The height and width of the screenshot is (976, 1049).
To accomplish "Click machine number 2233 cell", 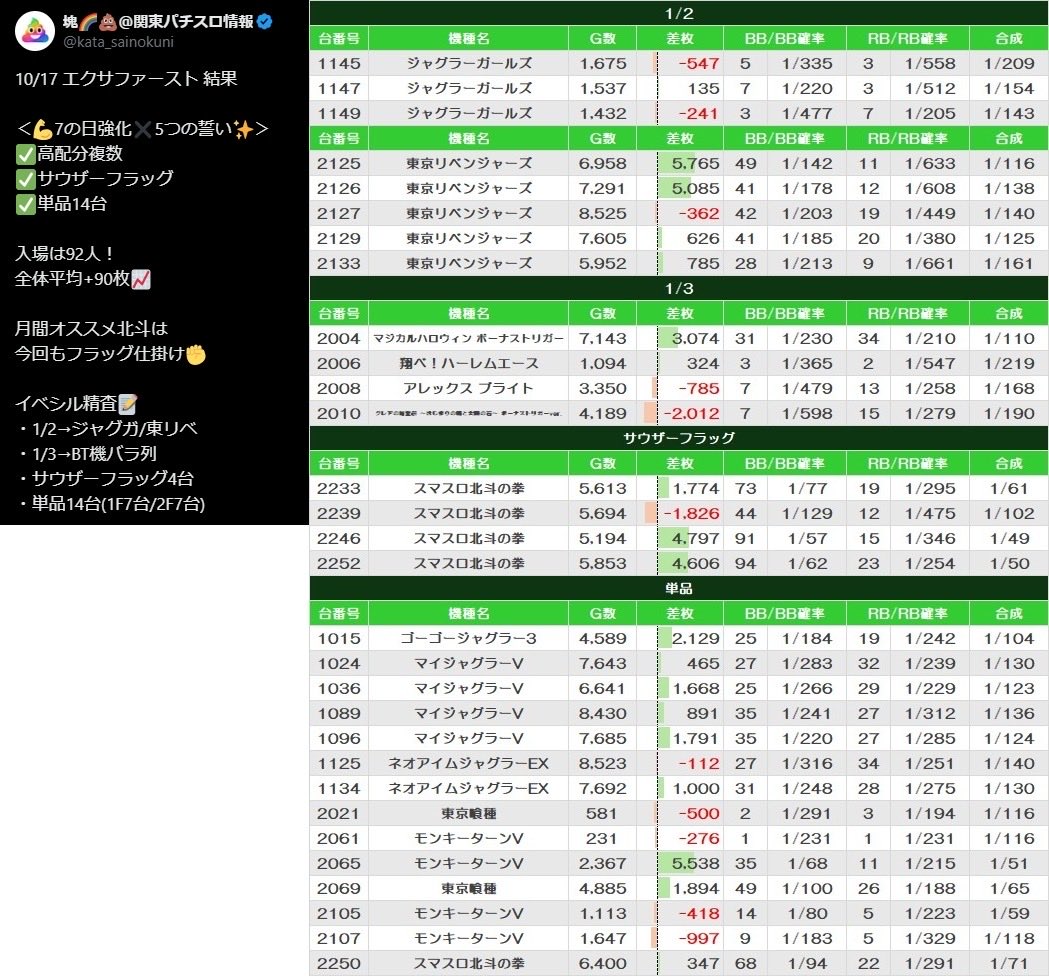I will pyautogui.click(x=339, y=488).
